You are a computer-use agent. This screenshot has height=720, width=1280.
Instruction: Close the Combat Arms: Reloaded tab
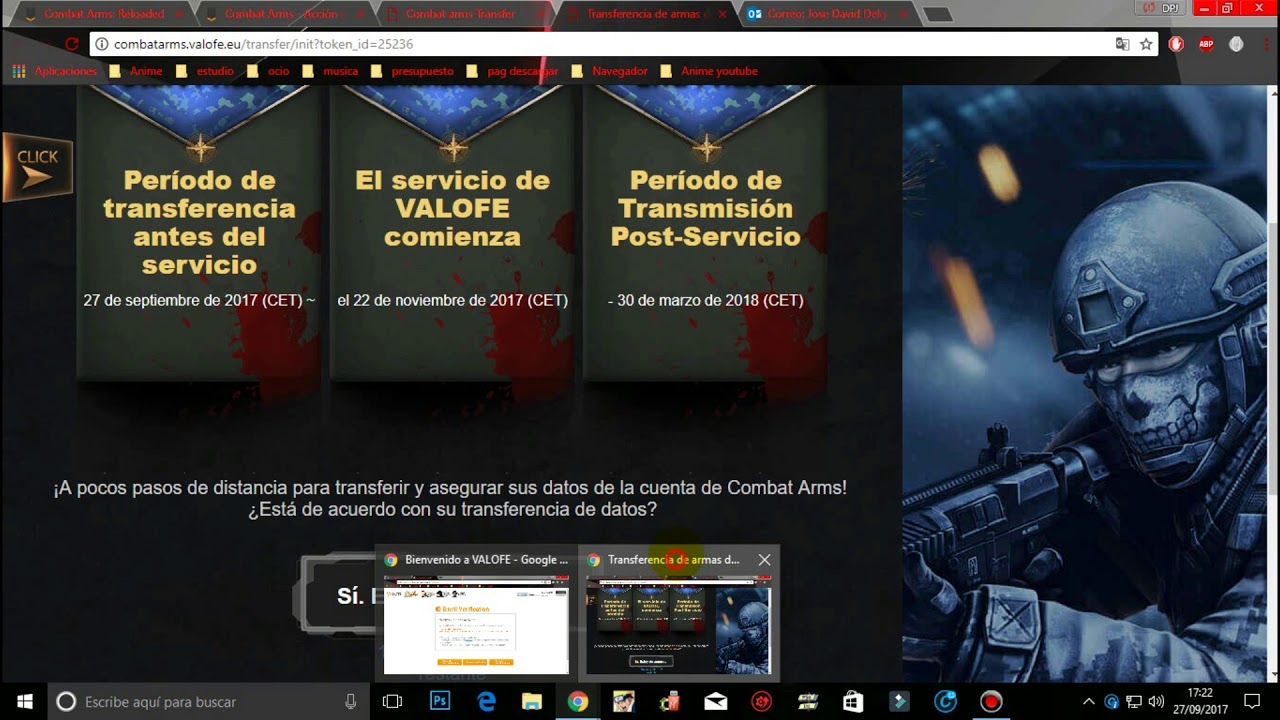click(179, 14)
